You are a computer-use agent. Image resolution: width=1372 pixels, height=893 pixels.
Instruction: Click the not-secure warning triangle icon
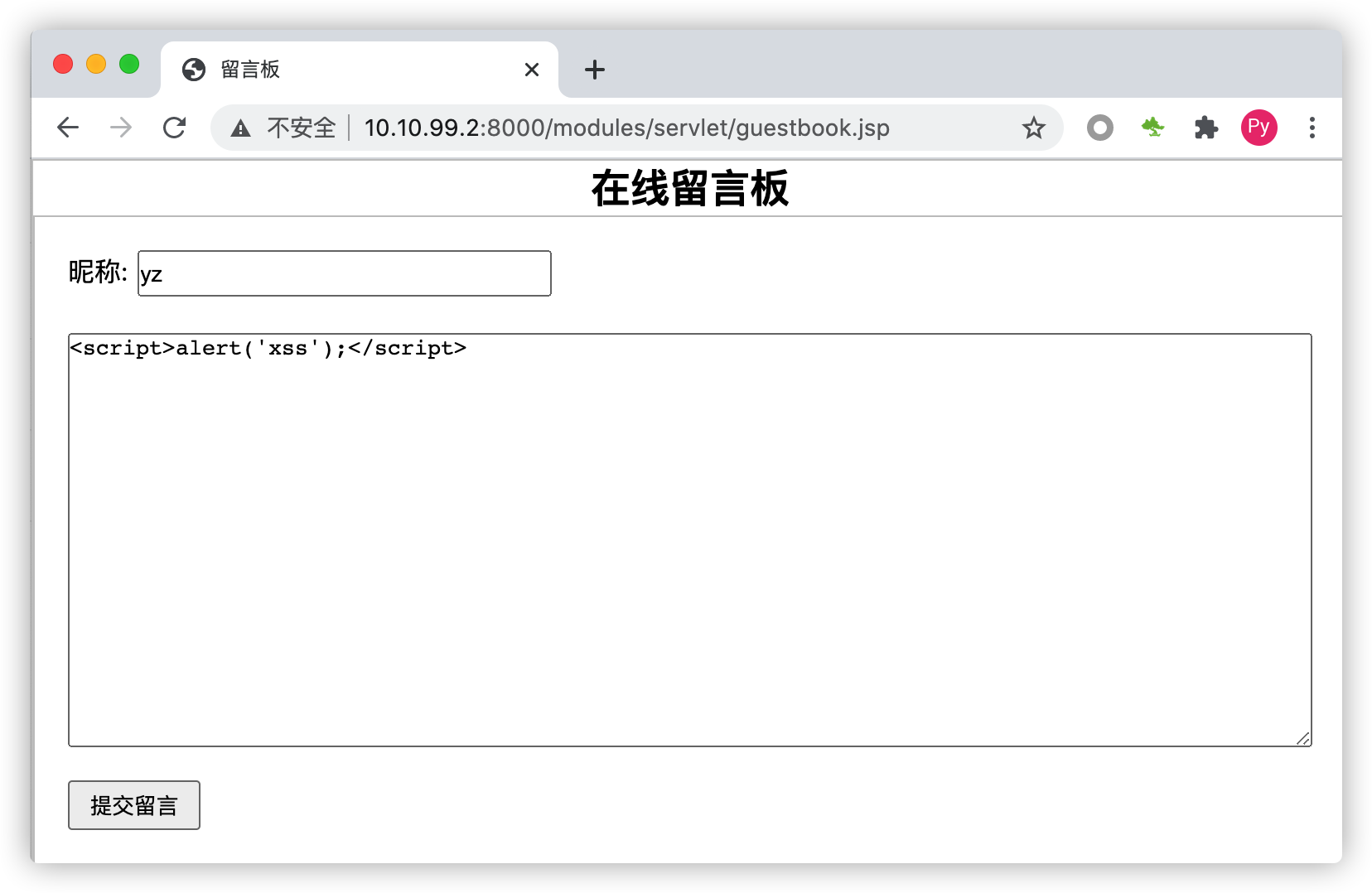(x=240, y=128)
